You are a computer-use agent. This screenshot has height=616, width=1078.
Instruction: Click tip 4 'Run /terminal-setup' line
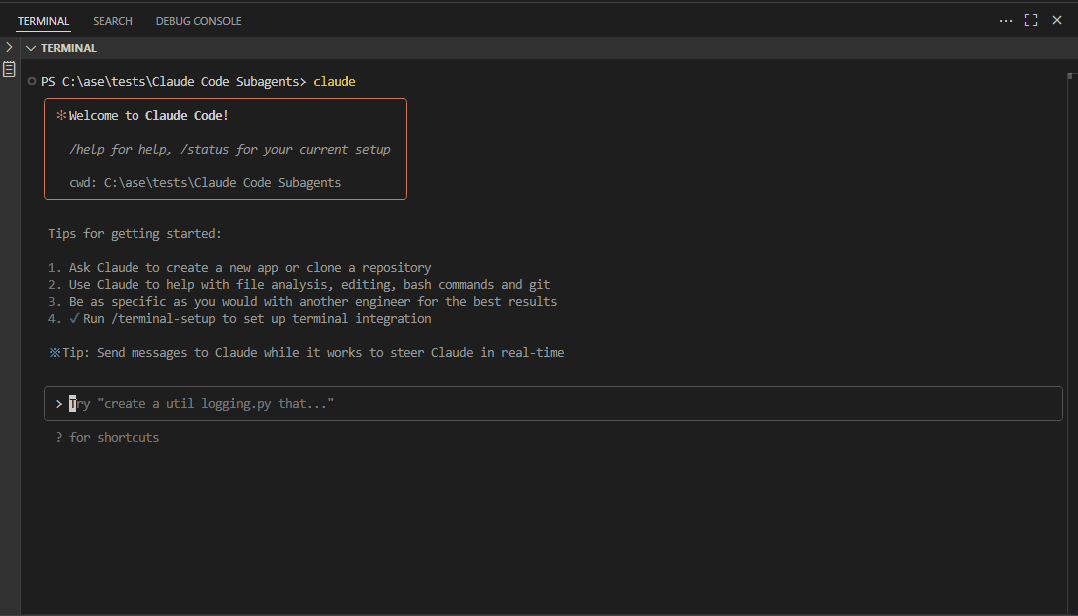click(240, 318)
